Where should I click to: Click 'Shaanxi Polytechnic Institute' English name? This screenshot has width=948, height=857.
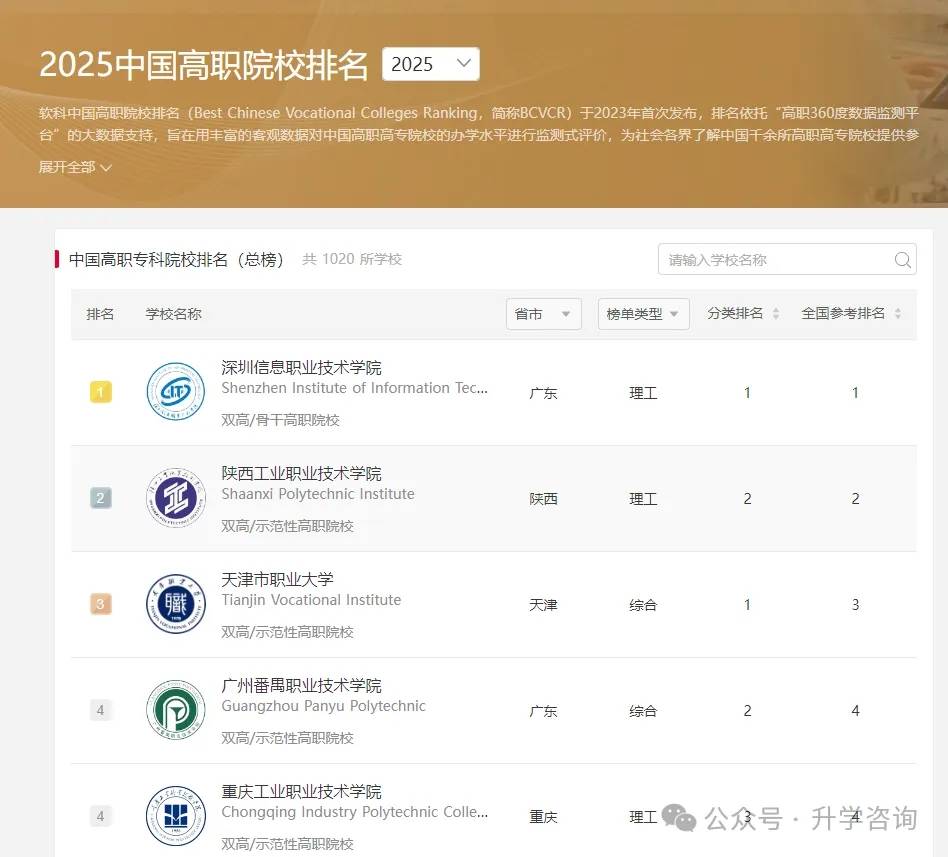click(x=318, y=494)
